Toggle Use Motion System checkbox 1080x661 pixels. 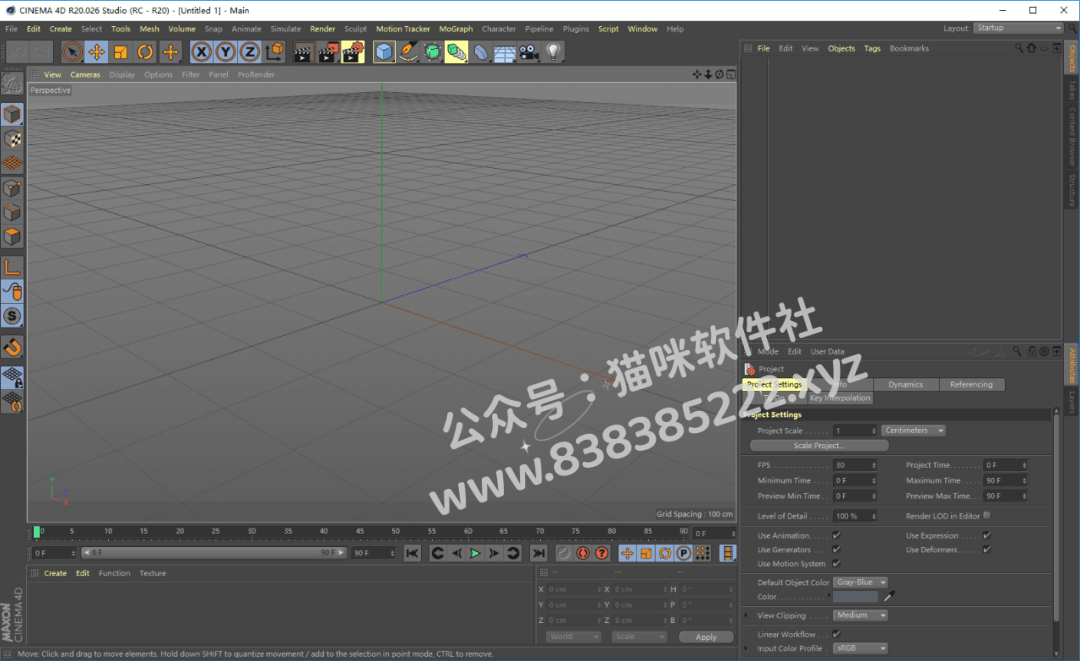(836, 563)
